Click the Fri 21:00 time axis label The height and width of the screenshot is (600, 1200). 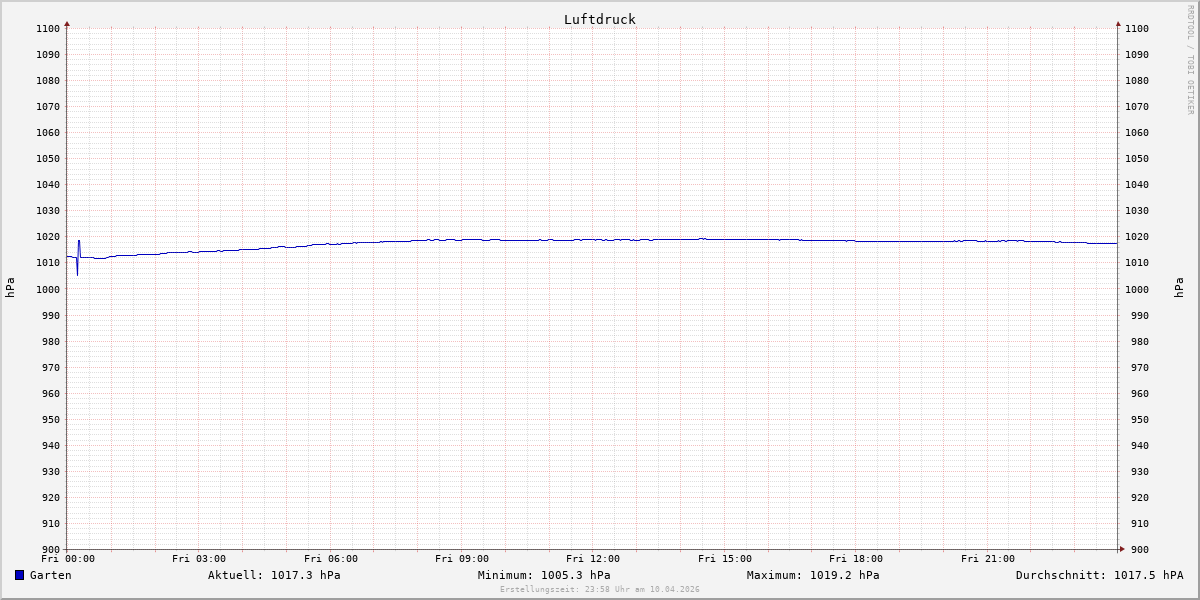(988, 559)
